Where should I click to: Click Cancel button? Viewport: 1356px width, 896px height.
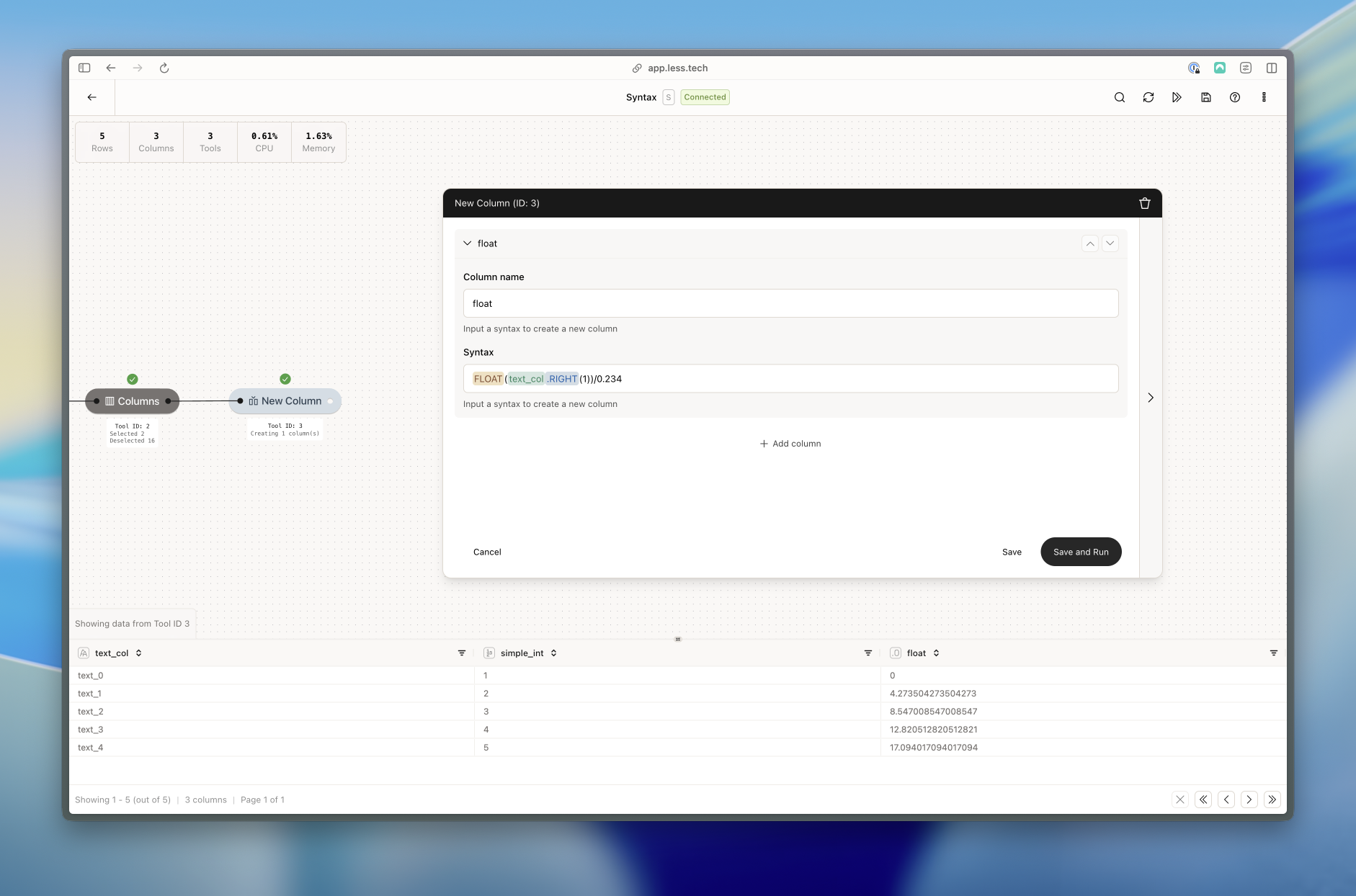[x=487, y=552]
